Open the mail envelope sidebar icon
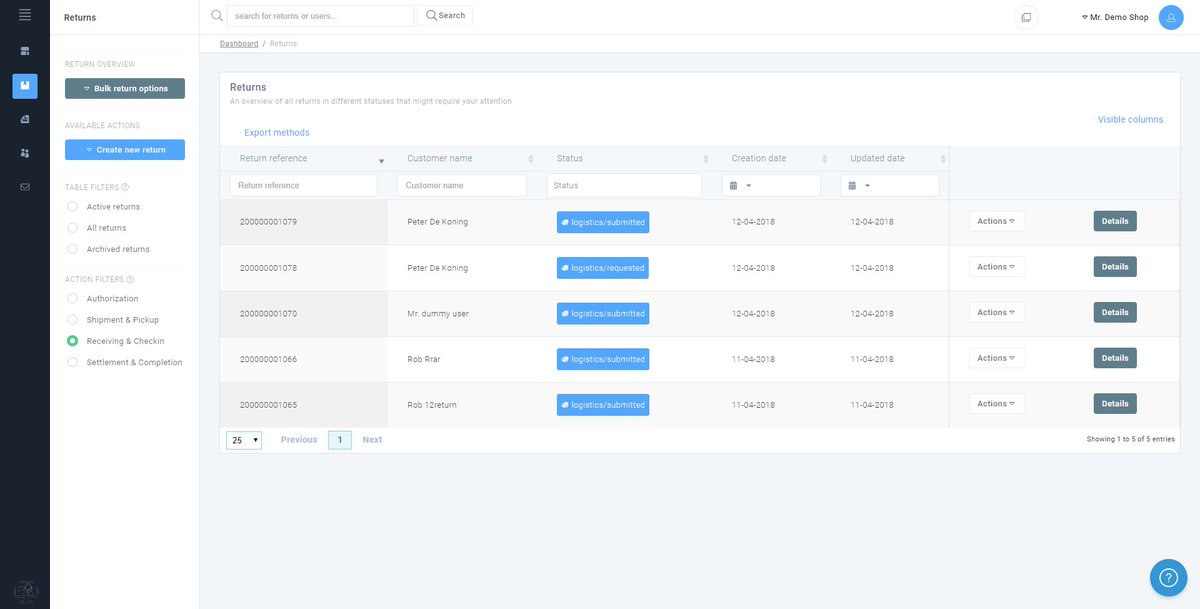Screen dimensions: 1200x609 (25, 187)
